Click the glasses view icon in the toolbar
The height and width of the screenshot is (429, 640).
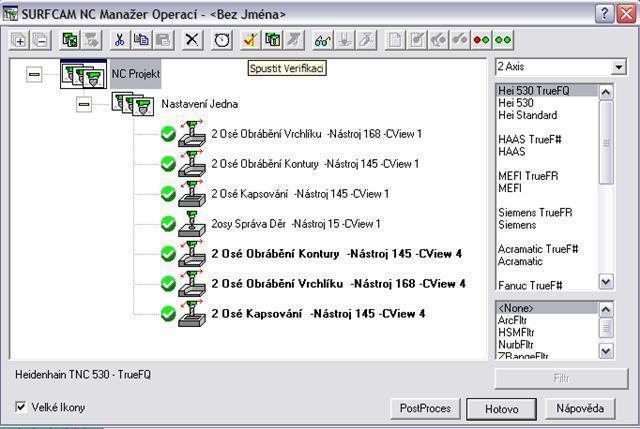323,40
